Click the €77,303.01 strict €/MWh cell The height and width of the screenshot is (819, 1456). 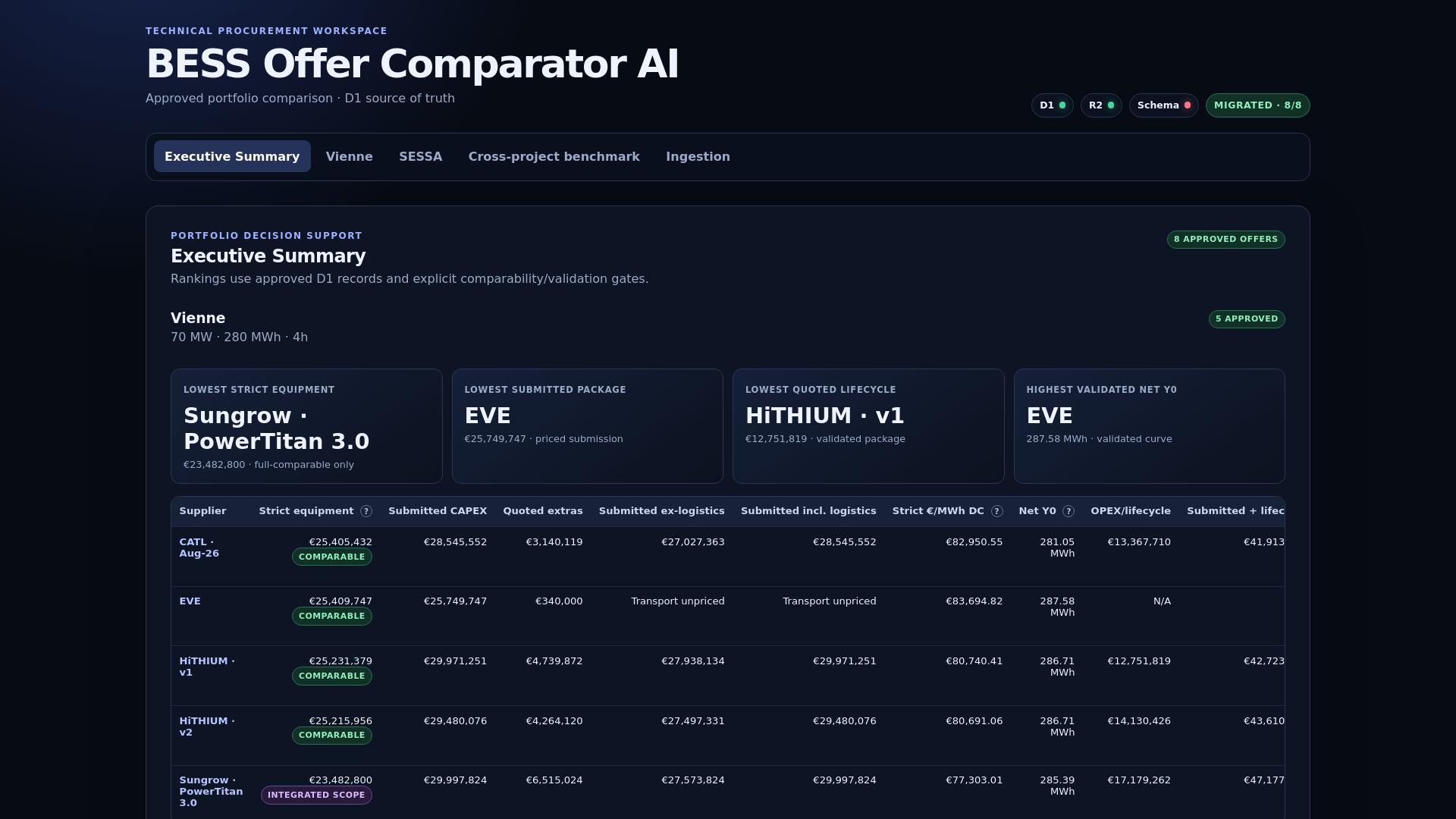974,780
